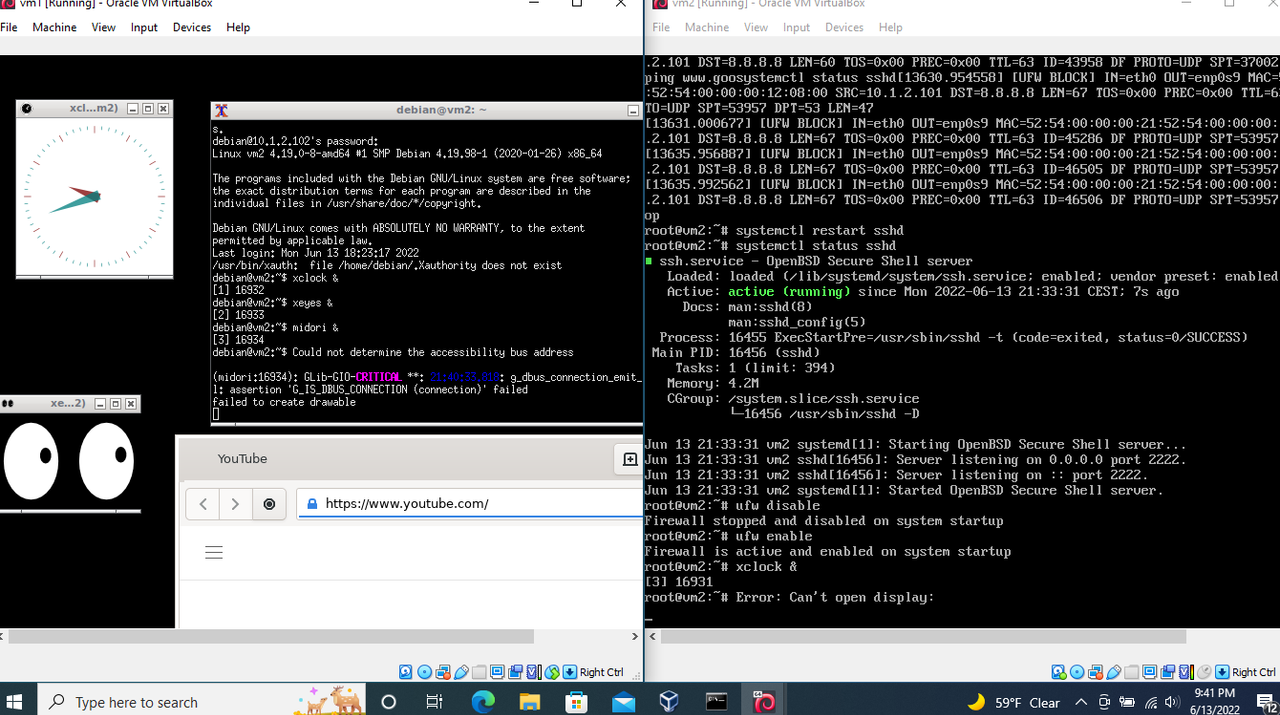Click Midori reload/stop button
This screenshot has height=715, width=1280.
coord(269,504)
